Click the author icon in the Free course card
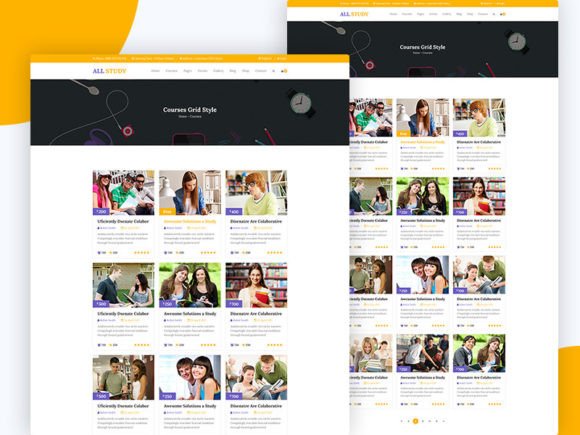580x435 pixels. pyautogui.click(x=165, y=228)
